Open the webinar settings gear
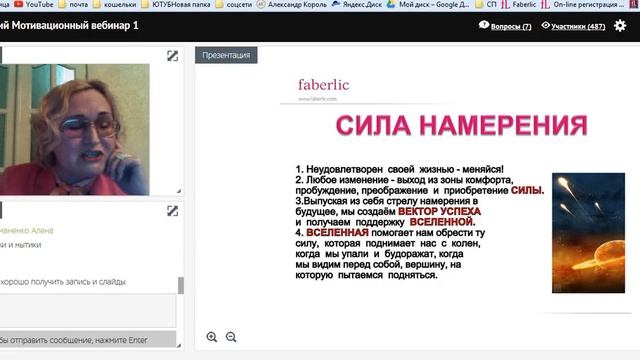This screenshot has width=640, height=360. coord(620,25)
